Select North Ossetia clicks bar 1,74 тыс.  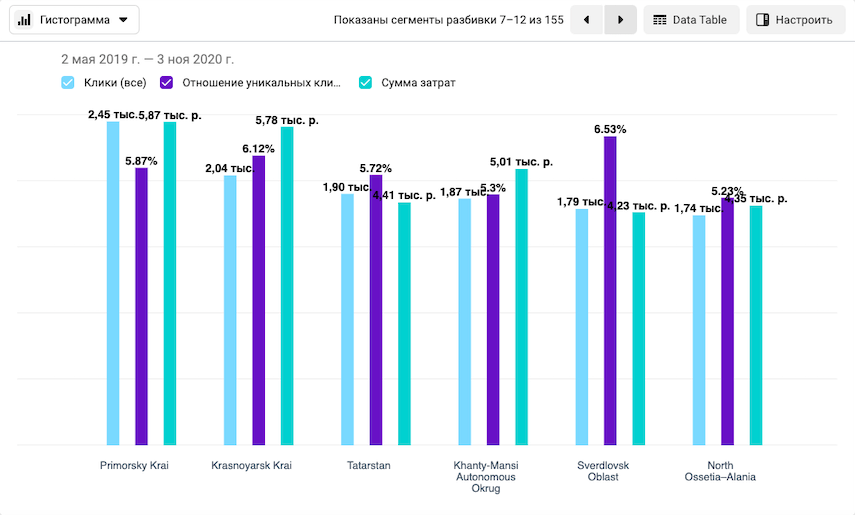point(699,330)
